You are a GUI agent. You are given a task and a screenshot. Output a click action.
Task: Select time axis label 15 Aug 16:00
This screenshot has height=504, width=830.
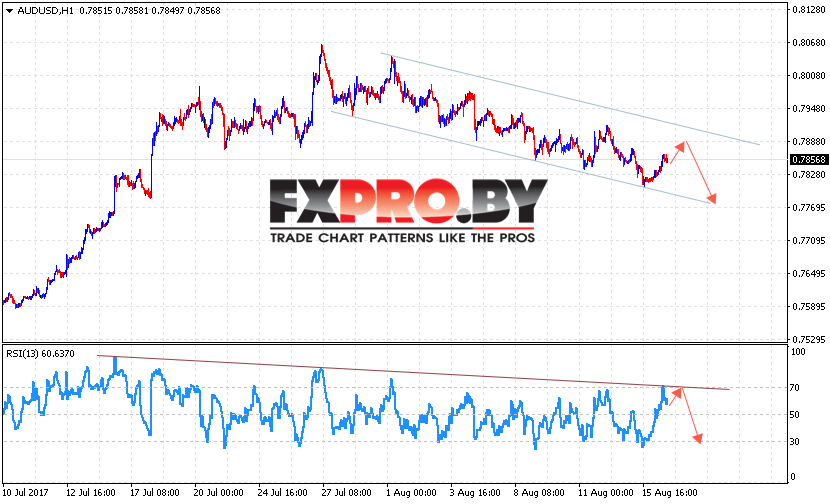point(670,493)
